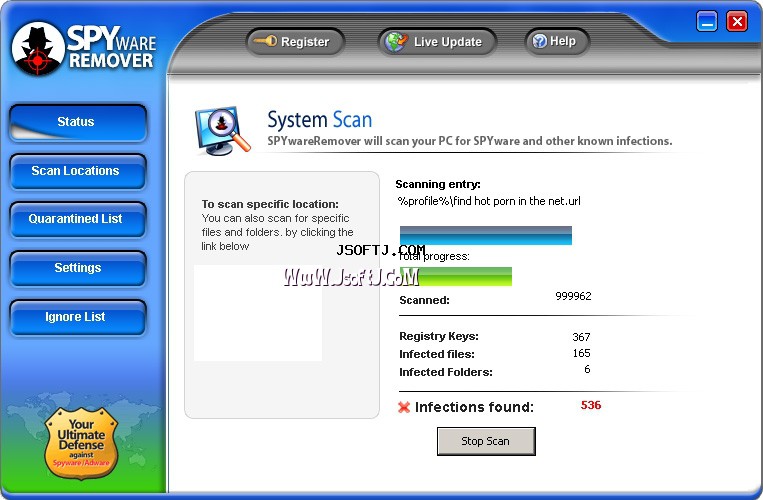This screenshot has width=763, height=500.
Task: Click the 'Registry Keys:' label
Action: click(x=439, y=336)
